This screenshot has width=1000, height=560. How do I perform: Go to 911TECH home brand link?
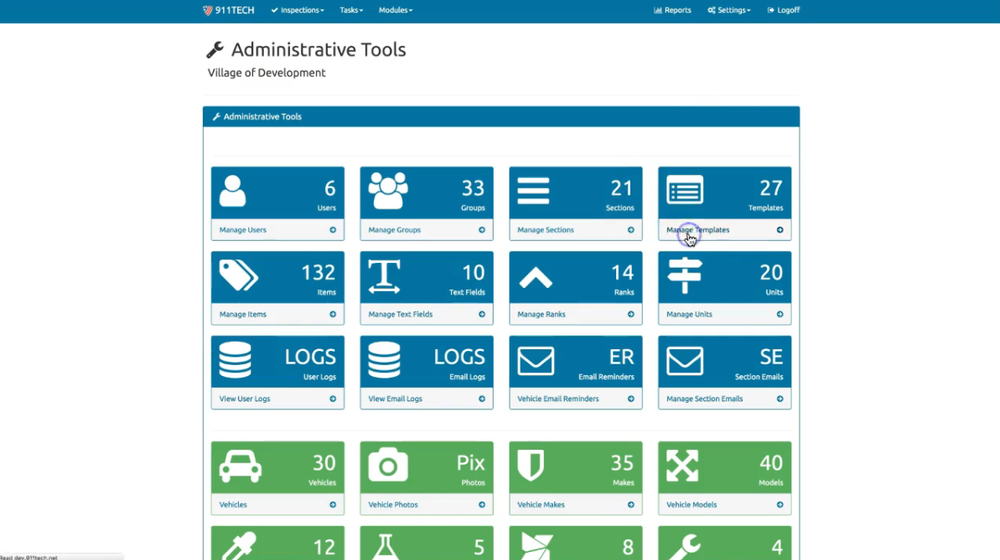[229, 10]
